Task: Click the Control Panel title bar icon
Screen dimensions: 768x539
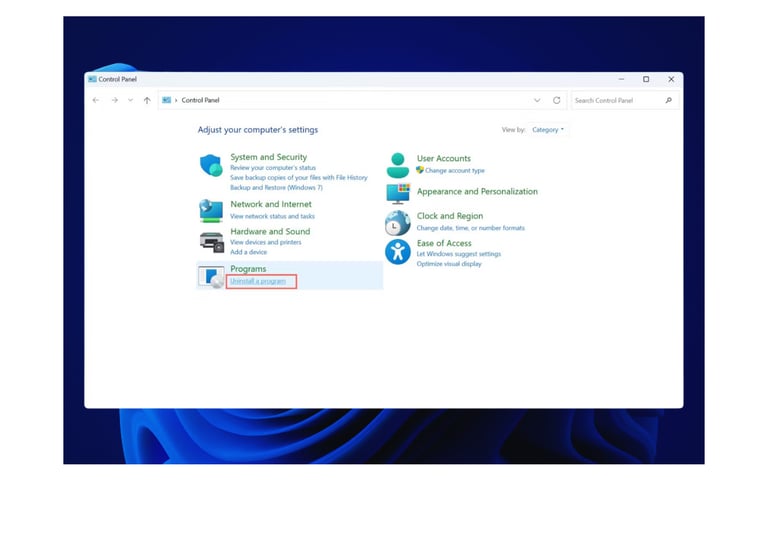Action: [92, 79]
